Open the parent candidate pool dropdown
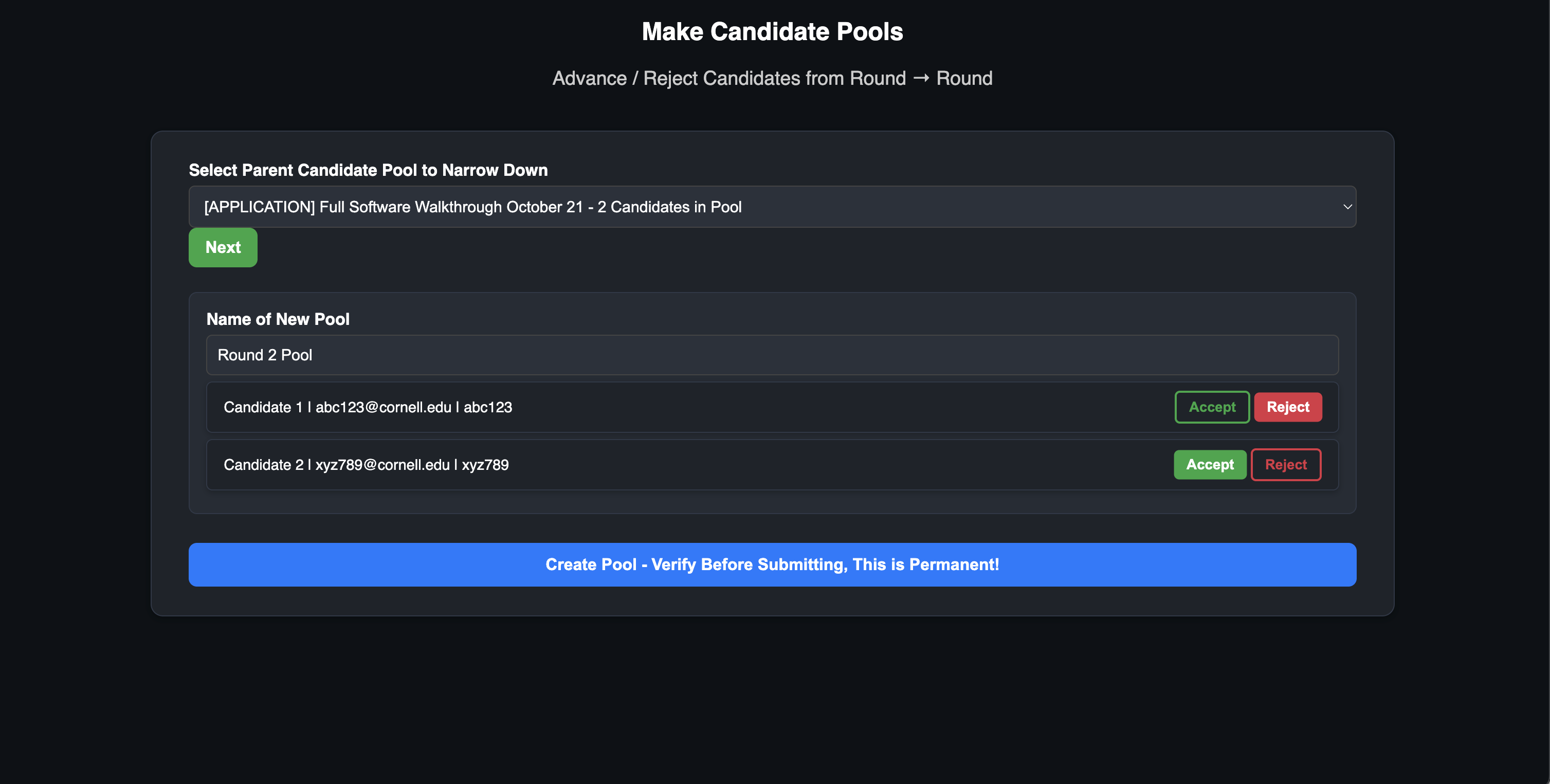Viewport: 1550px width, 784px height. click(771, 207)
